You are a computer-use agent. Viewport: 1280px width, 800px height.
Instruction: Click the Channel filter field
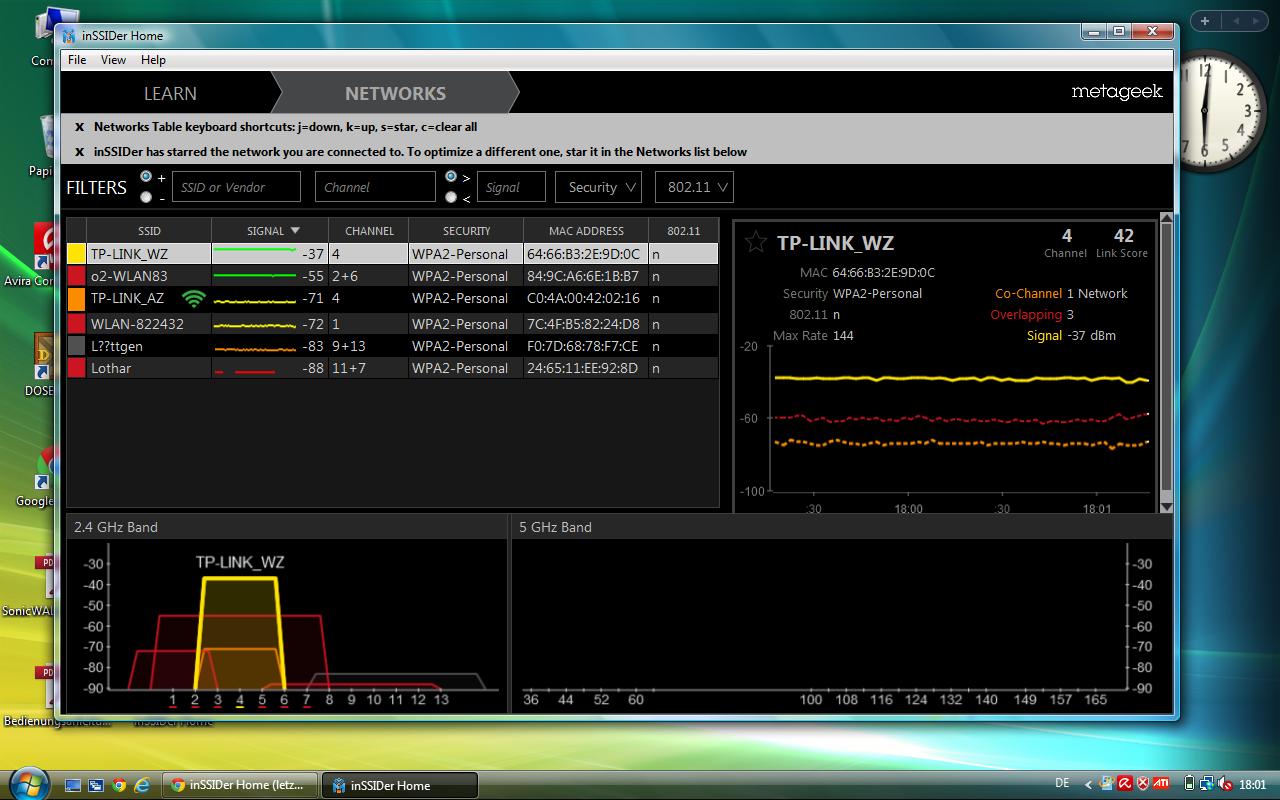(x=375, y=187)
